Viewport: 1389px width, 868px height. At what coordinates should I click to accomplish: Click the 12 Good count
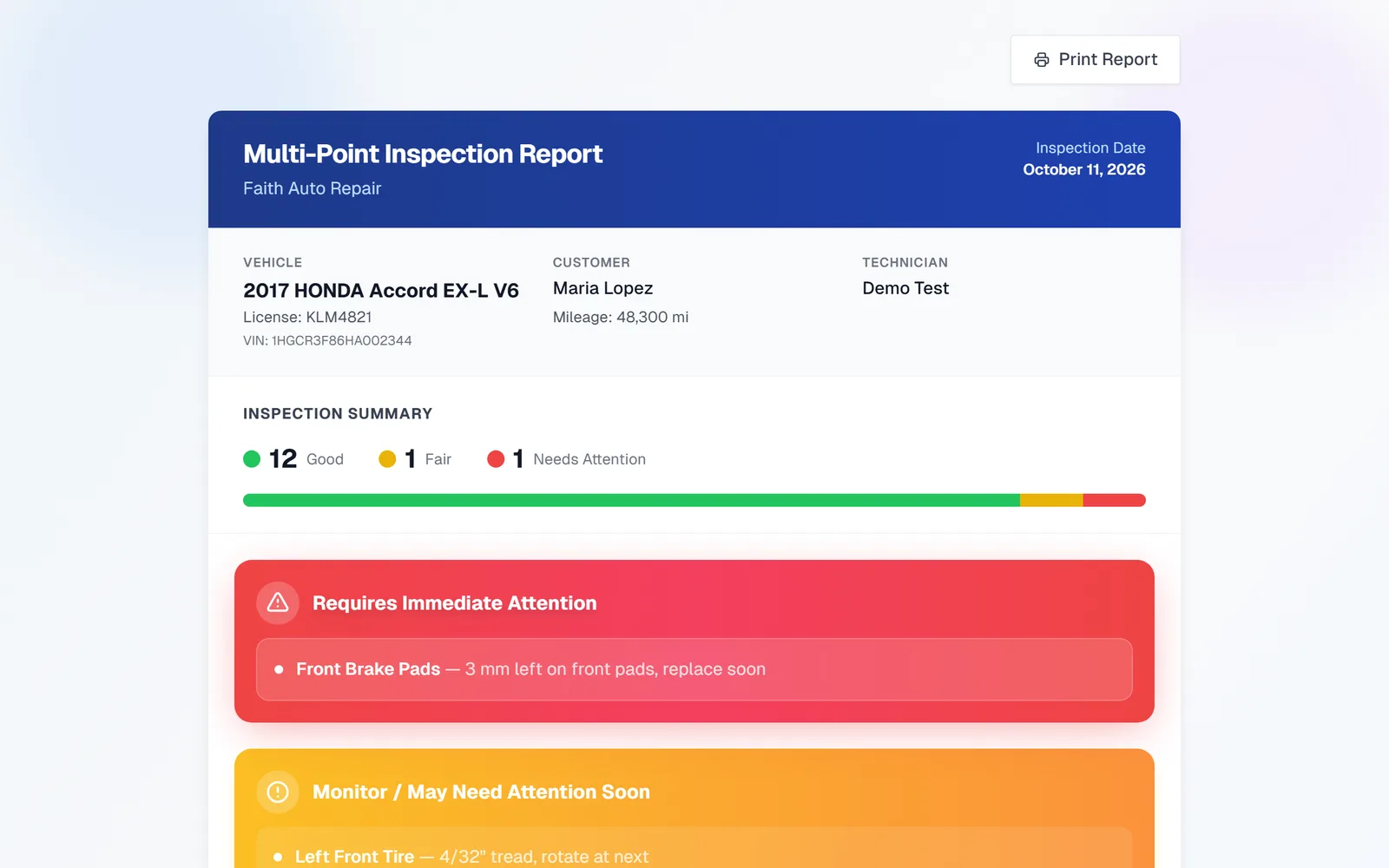click(293, 458)
